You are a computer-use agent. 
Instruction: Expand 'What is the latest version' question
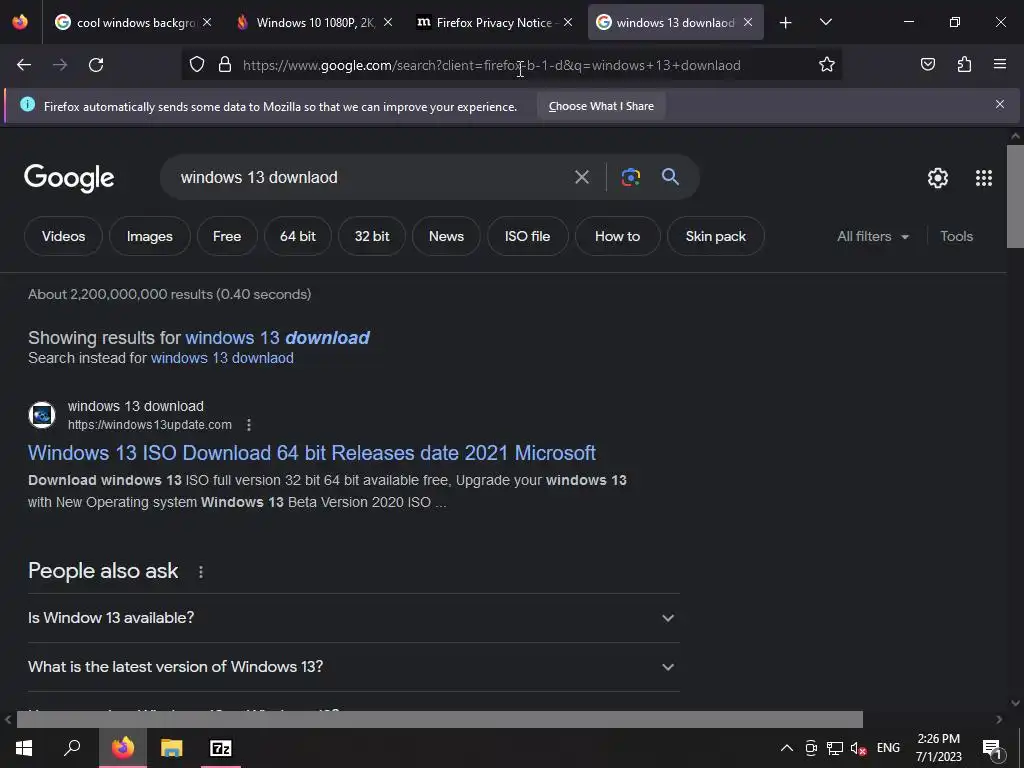(353, 667)
